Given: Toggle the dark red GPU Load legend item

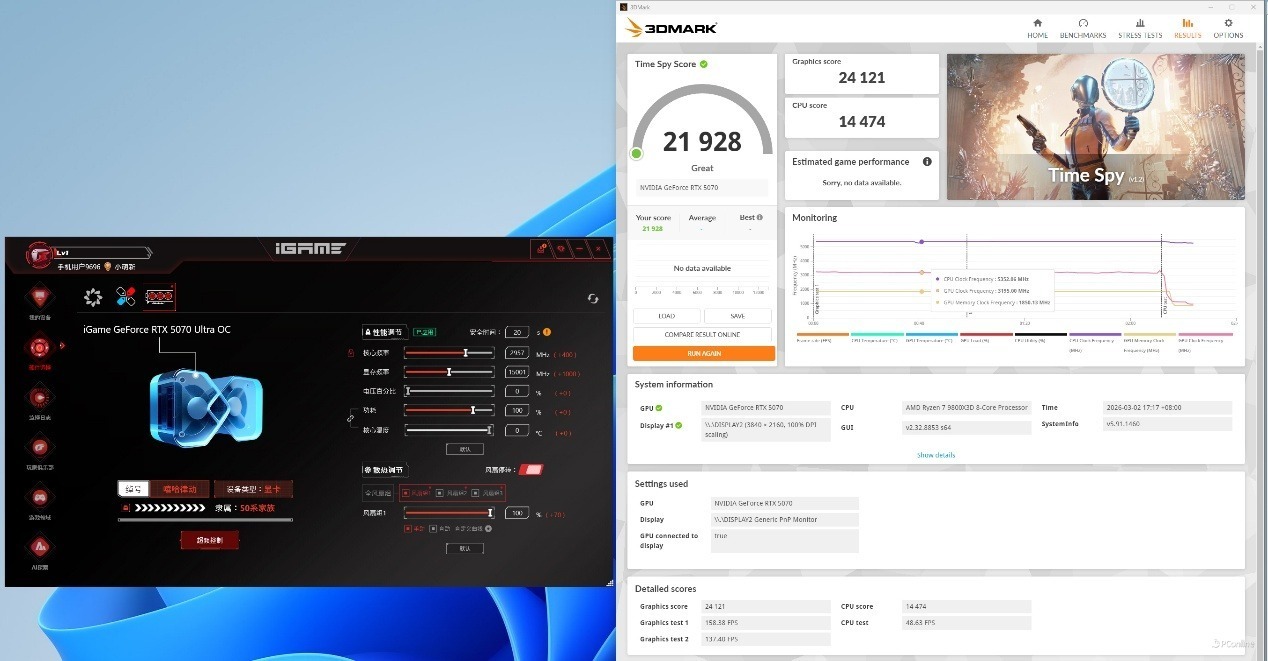Looking at the screenshot, I should tap(986, 338).
